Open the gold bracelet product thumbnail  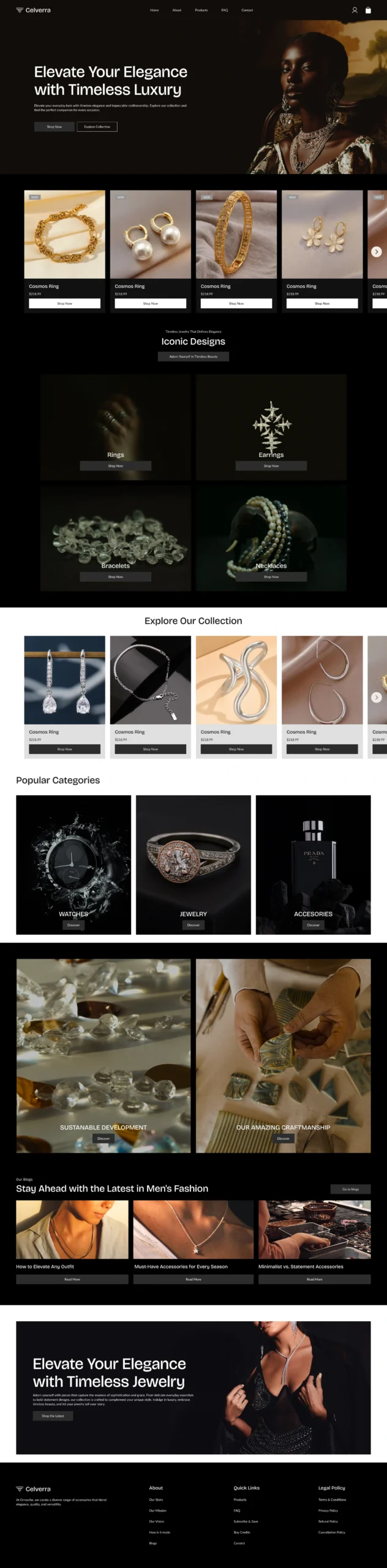point(65,234)
